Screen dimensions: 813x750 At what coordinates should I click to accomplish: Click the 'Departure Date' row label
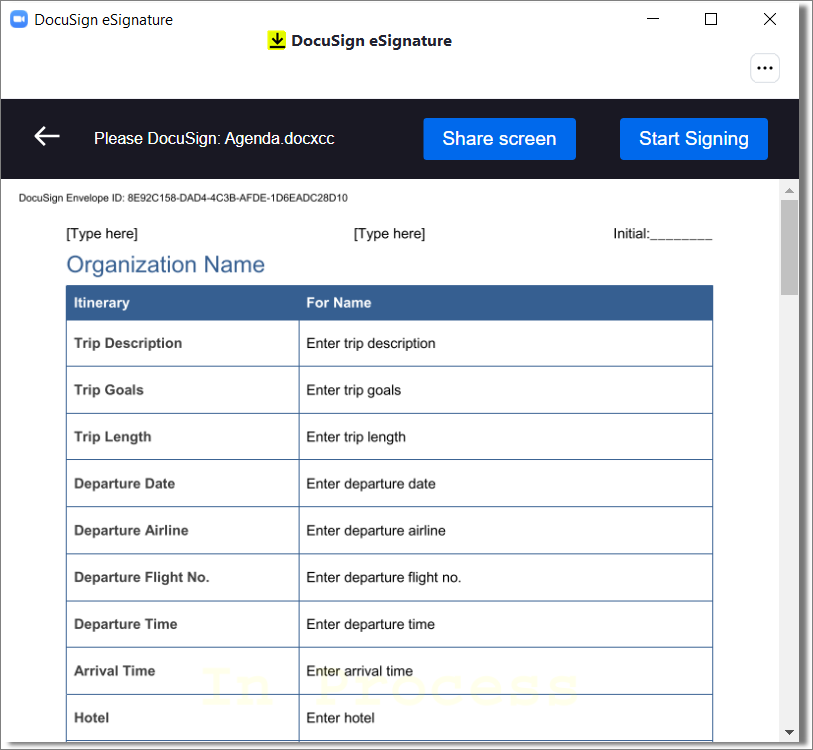point(124,483)
